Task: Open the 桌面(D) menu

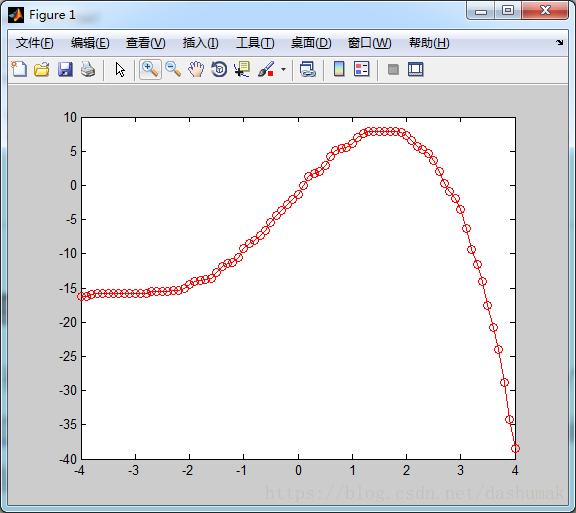Action: pyautogui.click(x=311, y=43)
